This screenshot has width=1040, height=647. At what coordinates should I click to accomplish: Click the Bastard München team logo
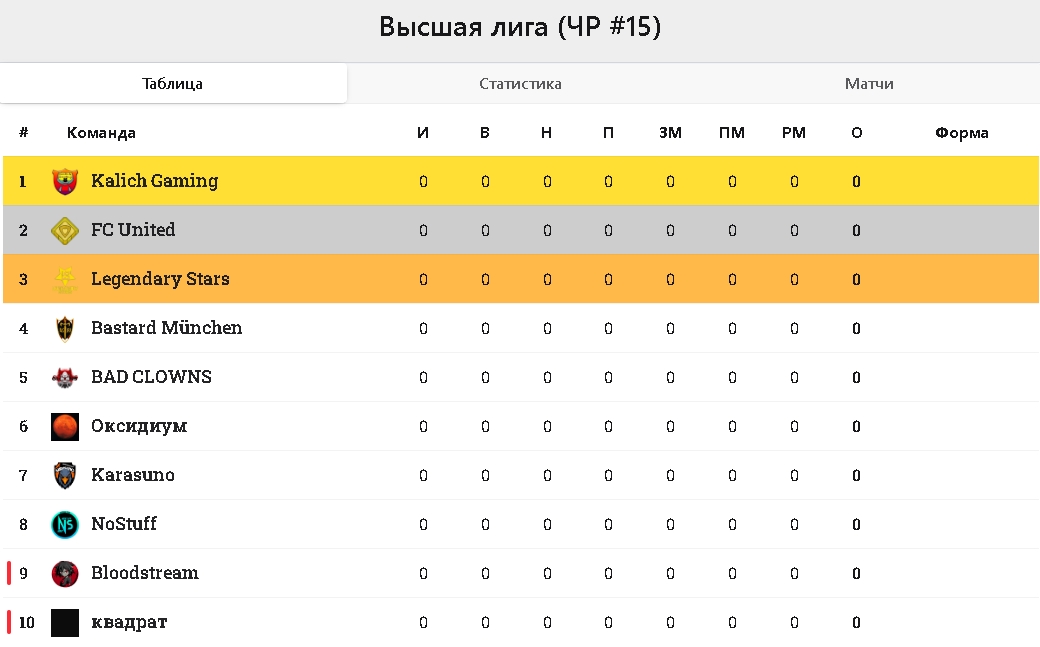[x=65, y=328]
